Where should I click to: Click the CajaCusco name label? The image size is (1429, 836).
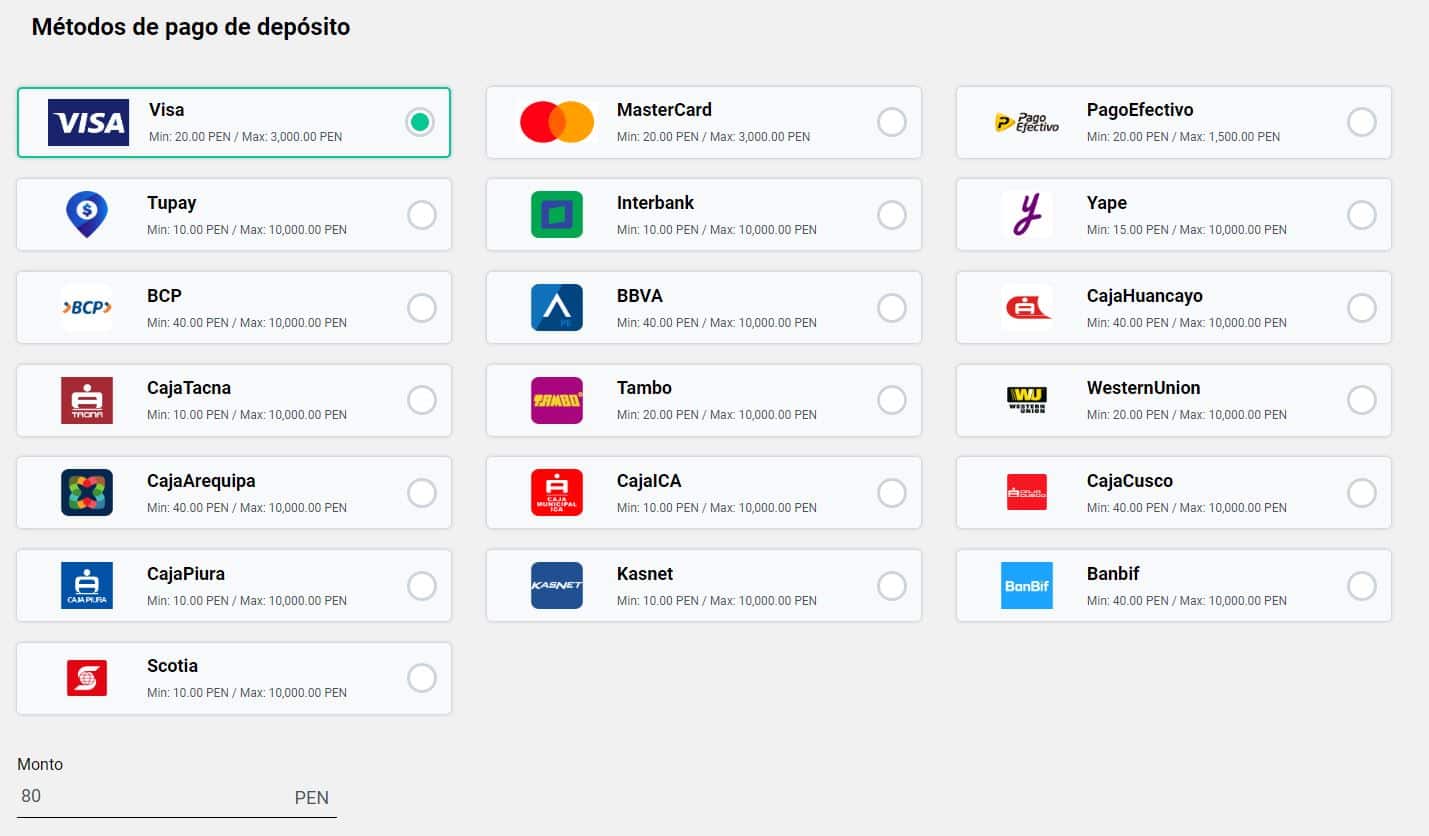[1130, 481]
